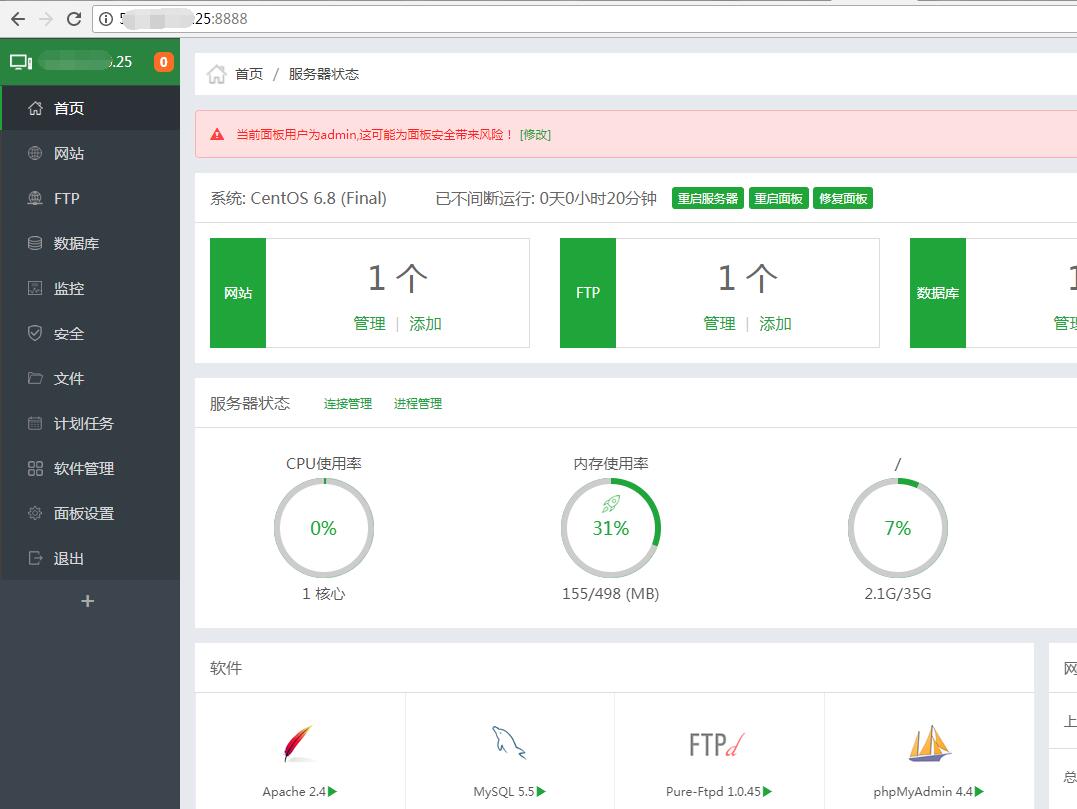Viewport: 1077px width, 809px height.
Task: Click the home icon in the breadcrumb
Action: 216,73
